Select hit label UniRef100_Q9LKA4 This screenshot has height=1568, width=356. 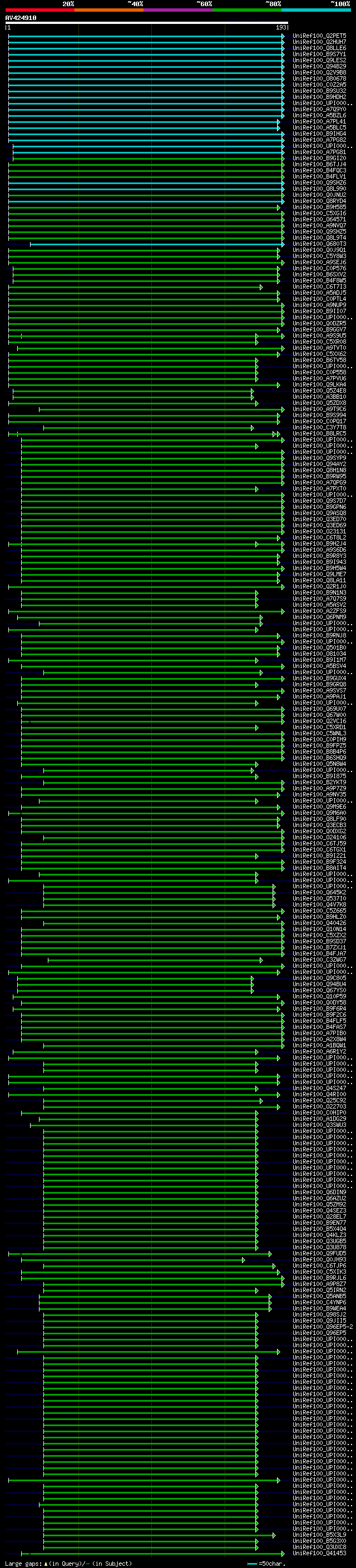(x=319, y=385)
